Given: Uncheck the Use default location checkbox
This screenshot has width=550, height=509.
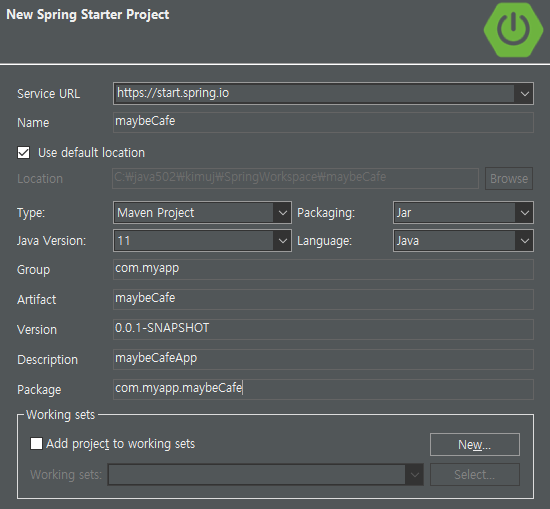Looking at the screenshot, I should (x=24, y=153).
